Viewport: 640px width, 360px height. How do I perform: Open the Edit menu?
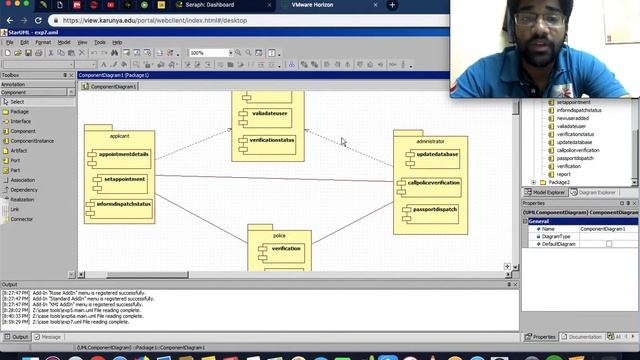[24, 42]
